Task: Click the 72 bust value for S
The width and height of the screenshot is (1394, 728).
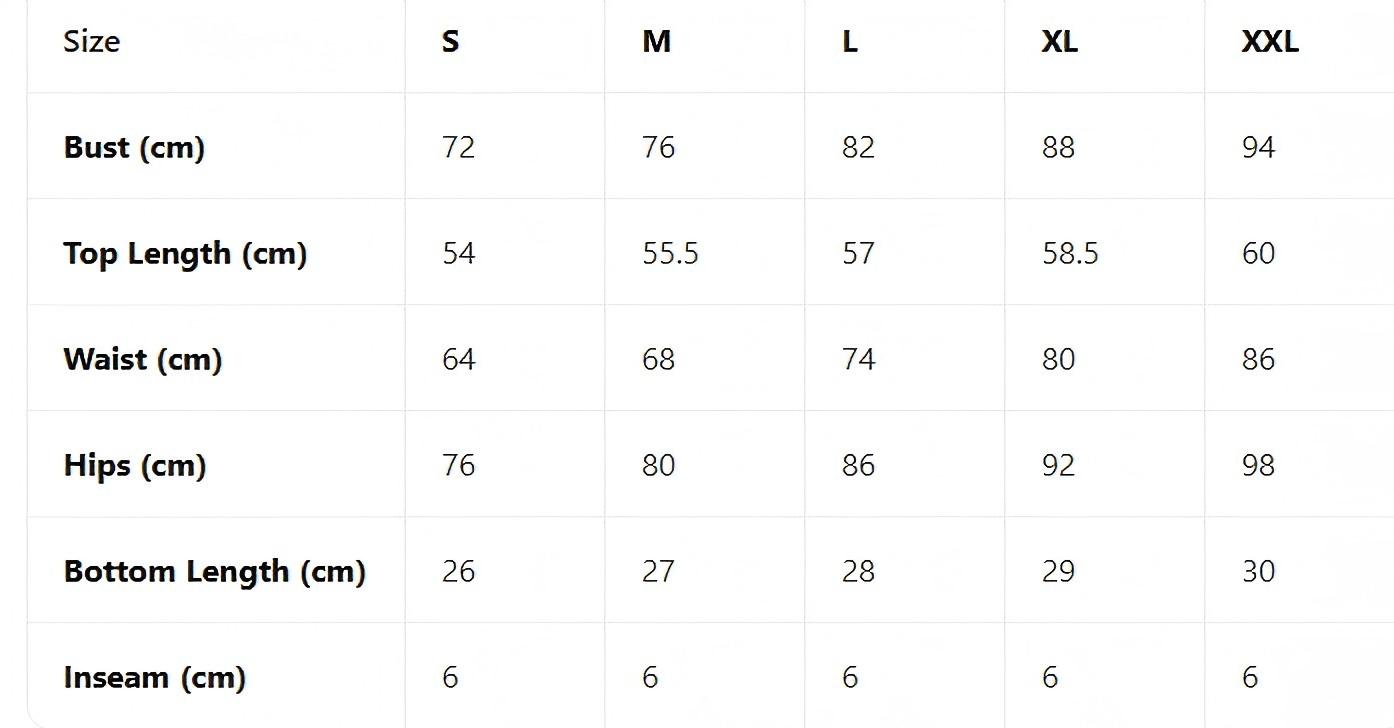Action: point(458,148)
